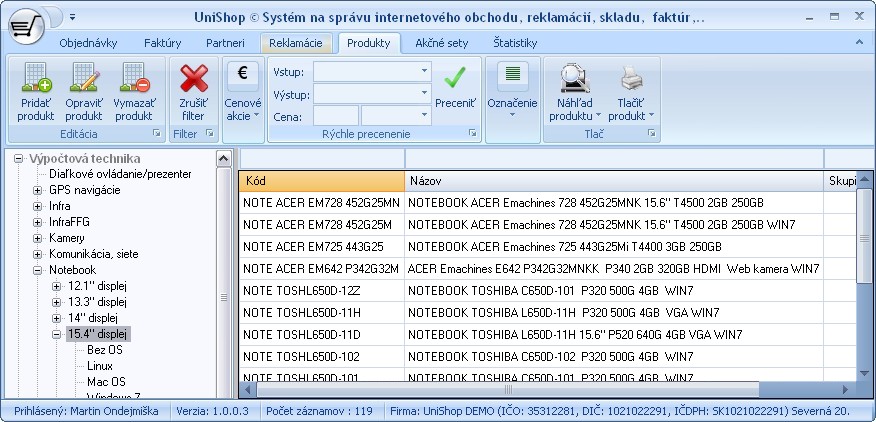Switch to the Partneri tab
Image resolution: width=876 pixels, height=422 pixels.
click(225, 43)
